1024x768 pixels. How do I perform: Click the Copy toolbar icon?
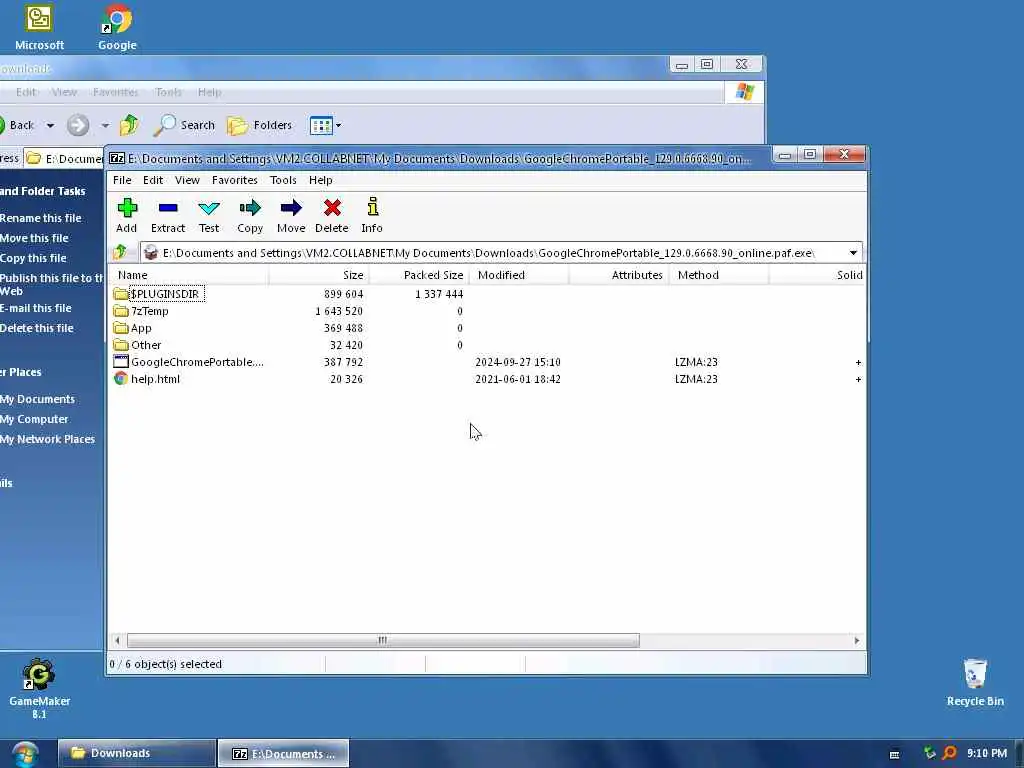pos(250,216)
